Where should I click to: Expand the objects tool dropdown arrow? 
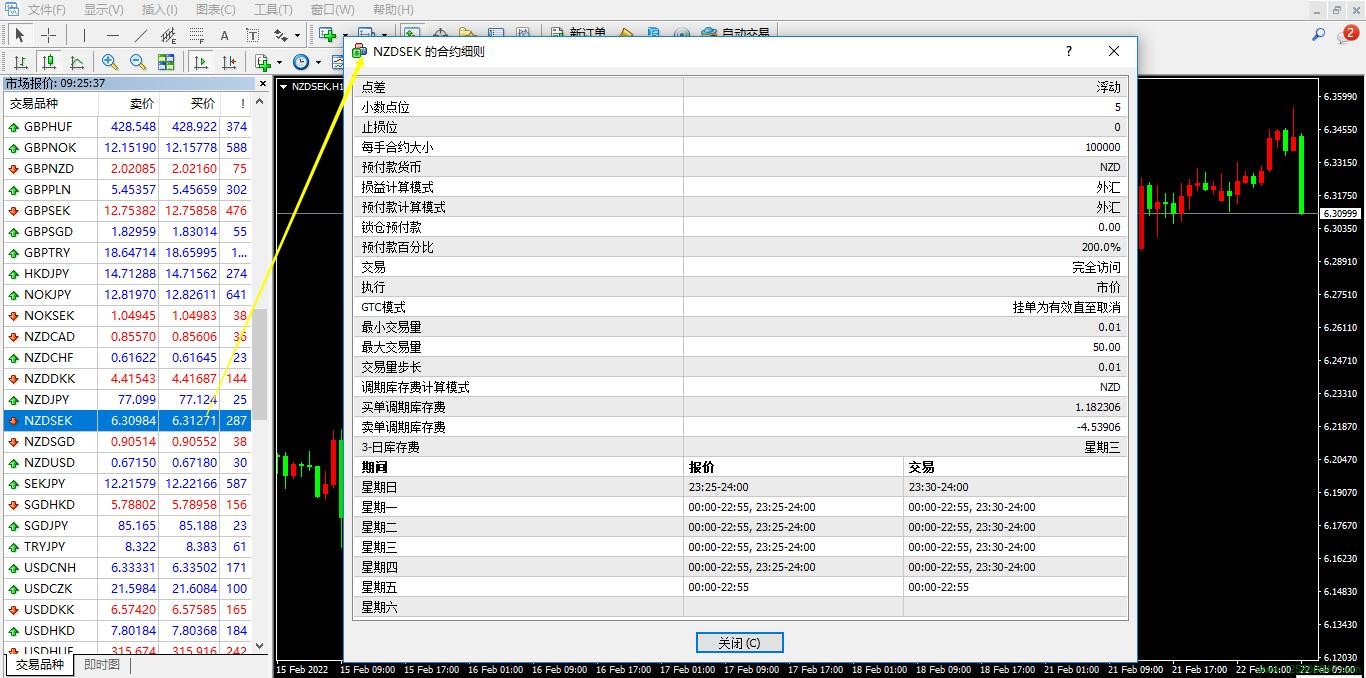pyautogui.click(x=297, y=36)
